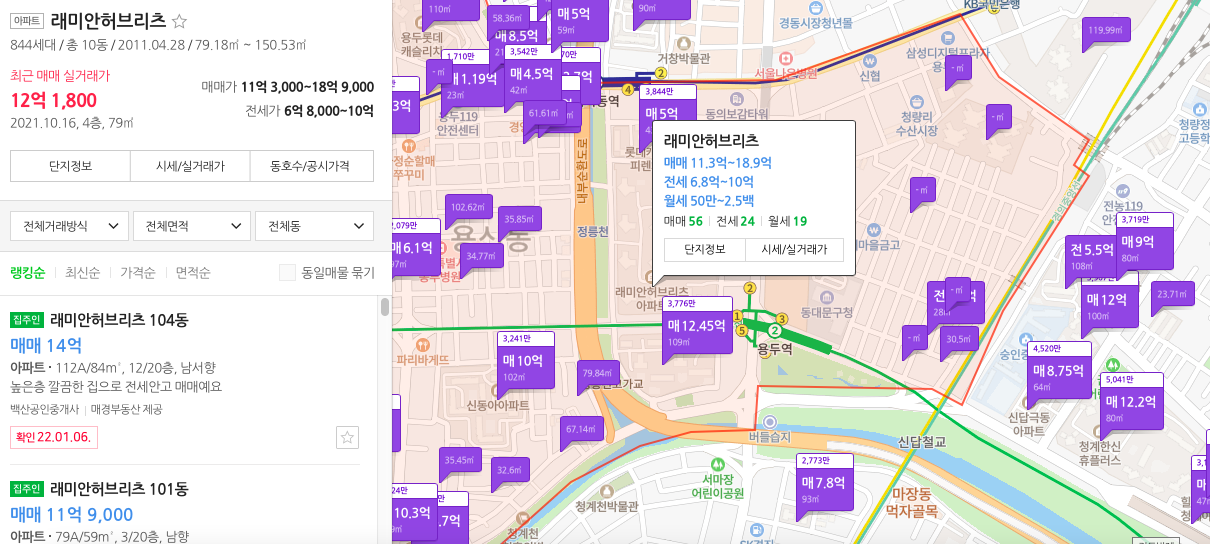The image size is (1210, 544).
Task: Open the 동호수/공시가격 tab
Action: coord(312,166)
